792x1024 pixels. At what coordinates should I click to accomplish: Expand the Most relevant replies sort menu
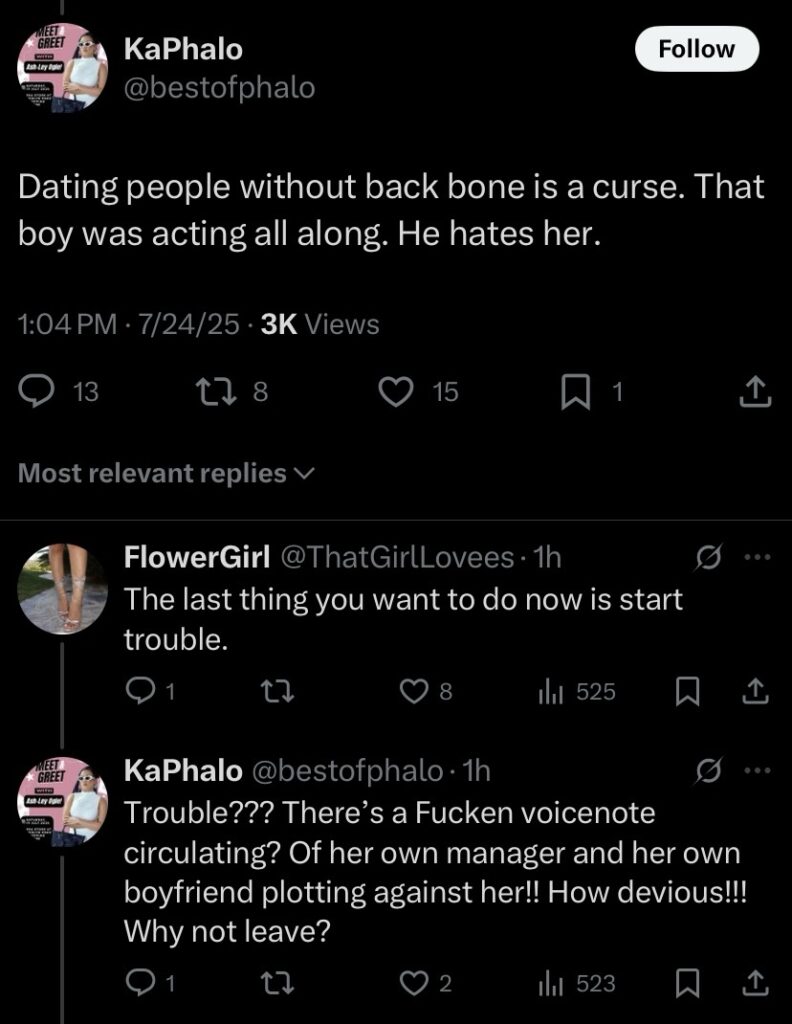166,473
